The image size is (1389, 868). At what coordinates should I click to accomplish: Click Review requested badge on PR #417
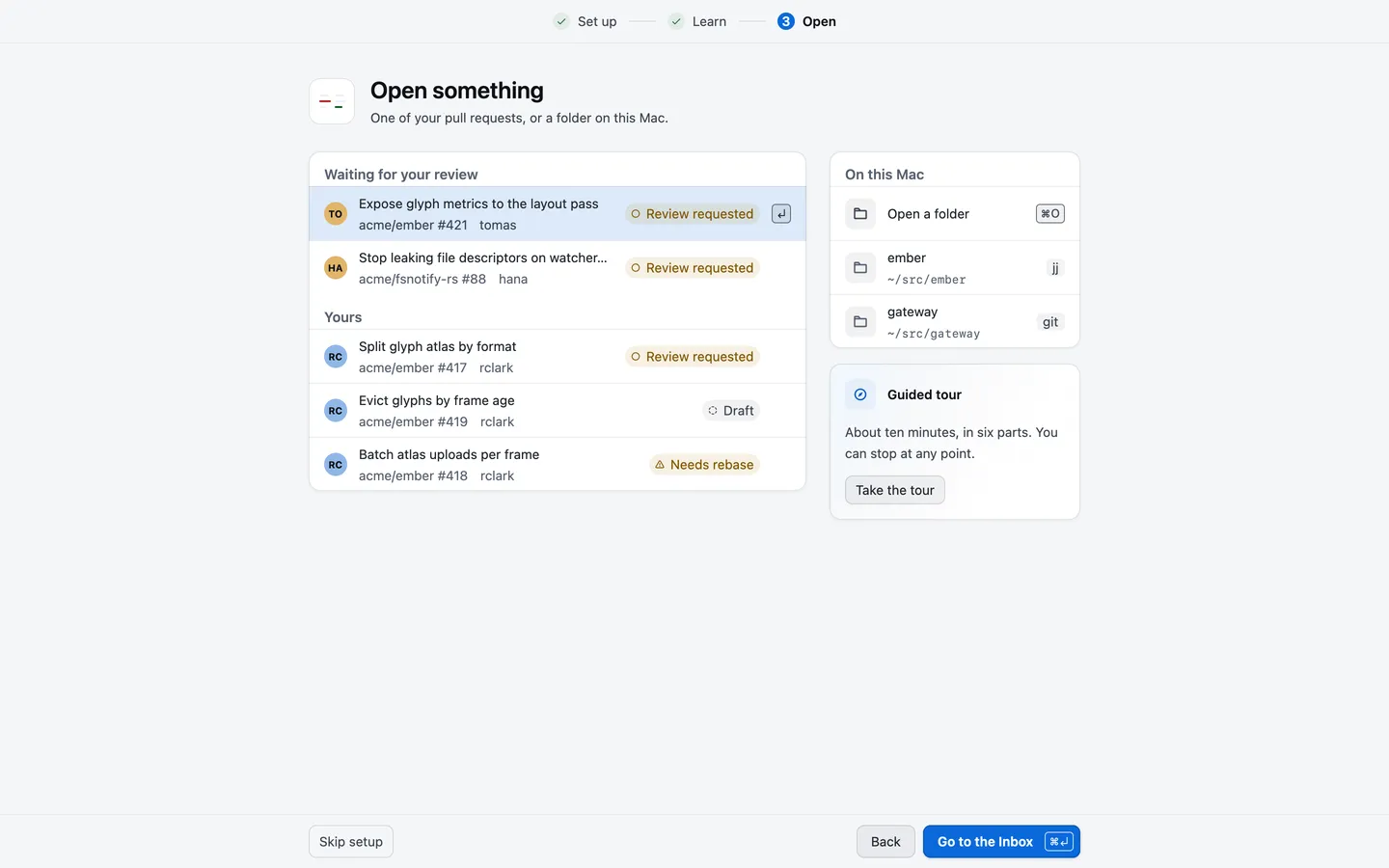(x=693, y=357)
